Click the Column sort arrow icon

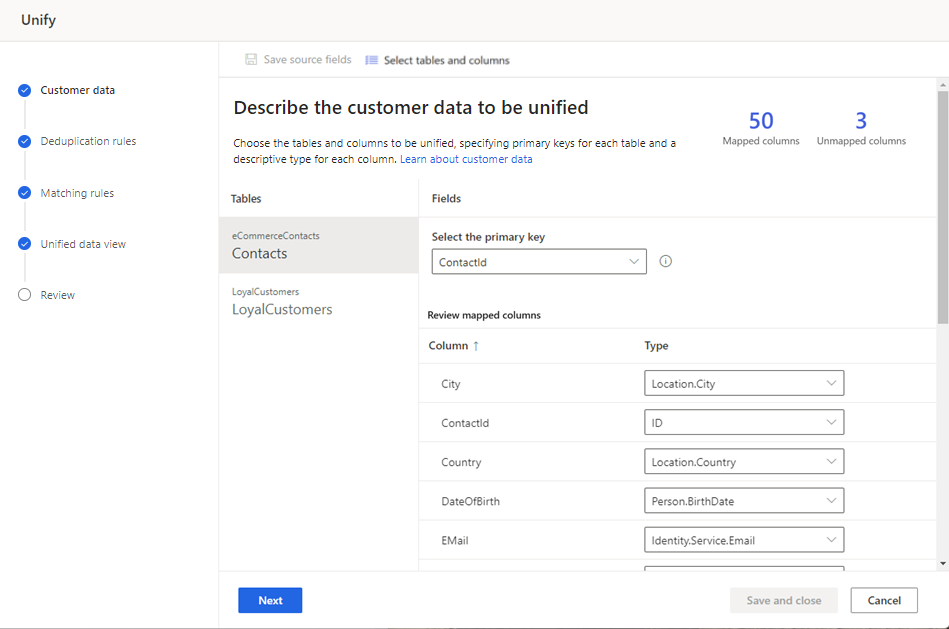[x=476, y=346]
